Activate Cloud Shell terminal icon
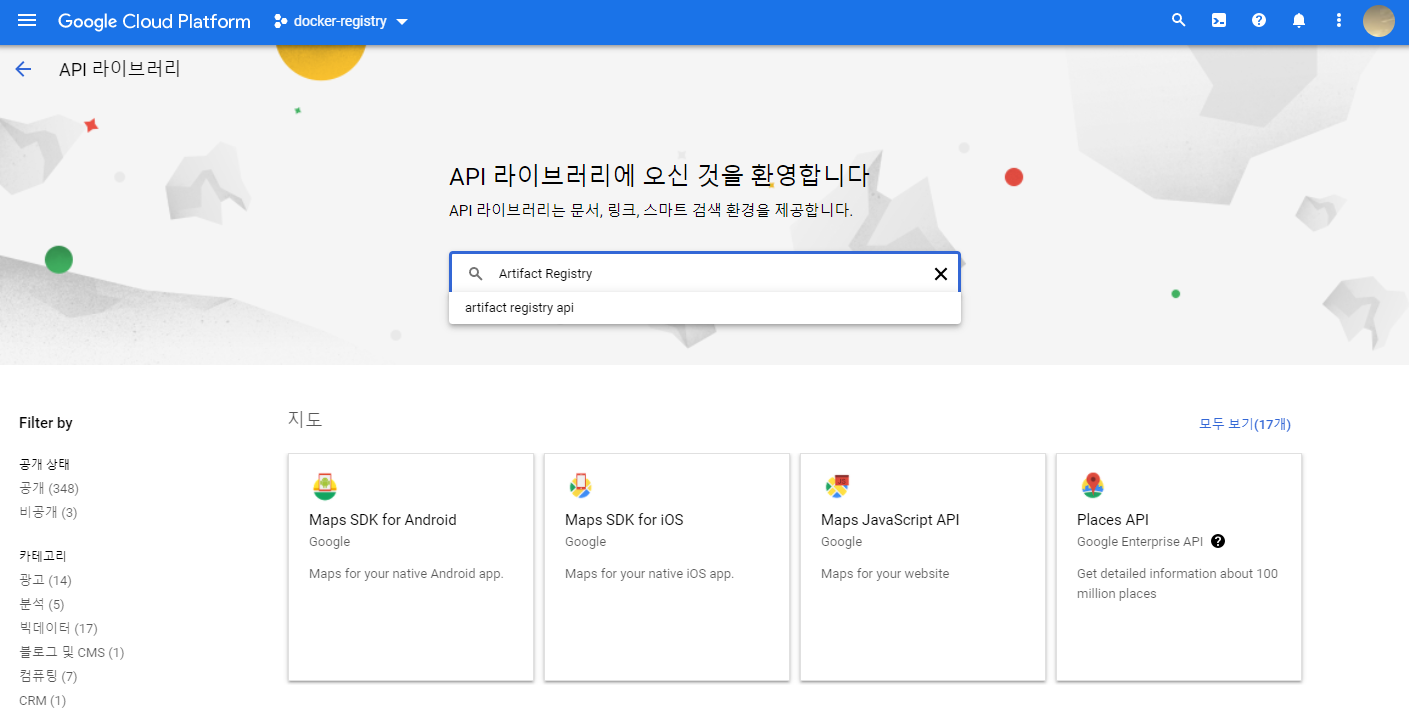This screenshot has width=1409, height=715. coord(1219,21)
